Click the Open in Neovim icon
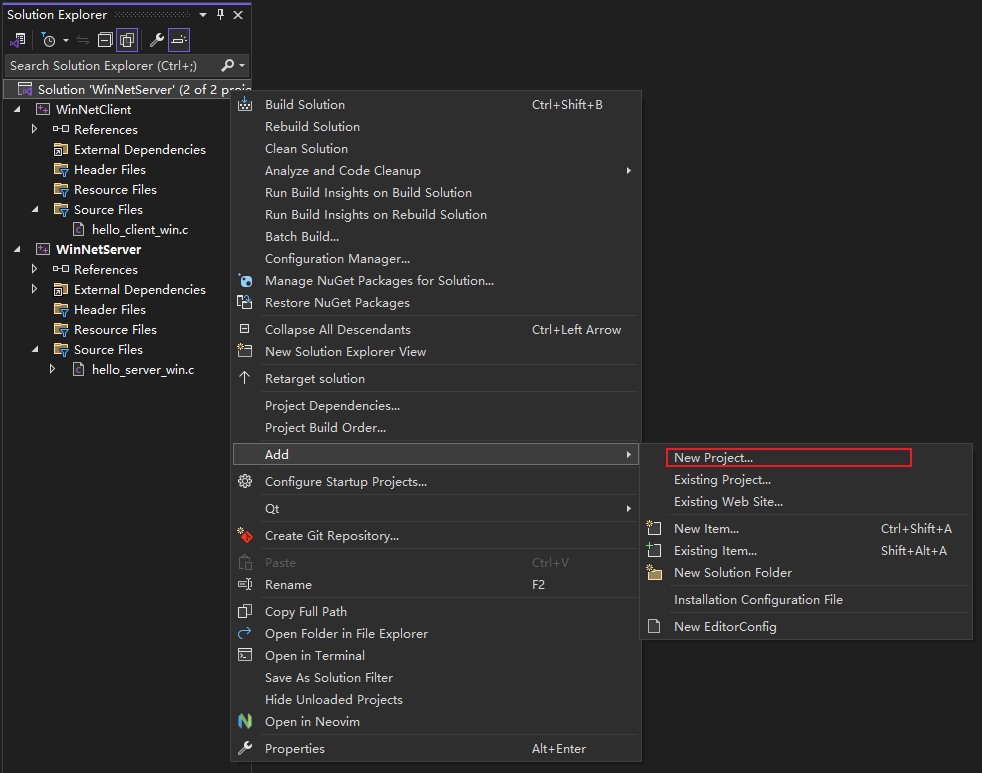This screenshot has width=982, height=773. [245, 721]
